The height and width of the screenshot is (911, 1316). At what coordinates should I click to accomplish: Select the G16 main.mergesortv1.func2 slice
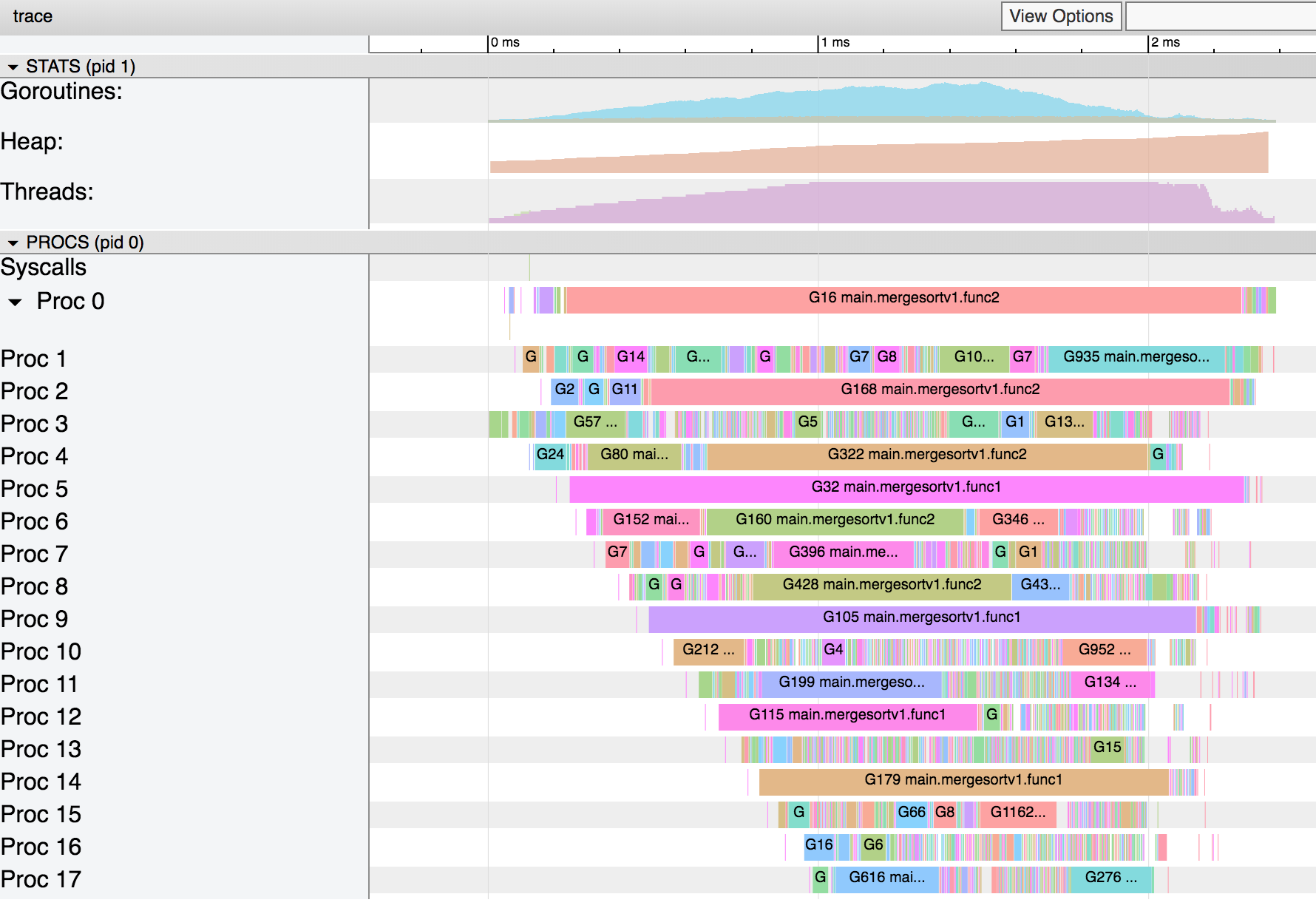(x=903, y=299)
